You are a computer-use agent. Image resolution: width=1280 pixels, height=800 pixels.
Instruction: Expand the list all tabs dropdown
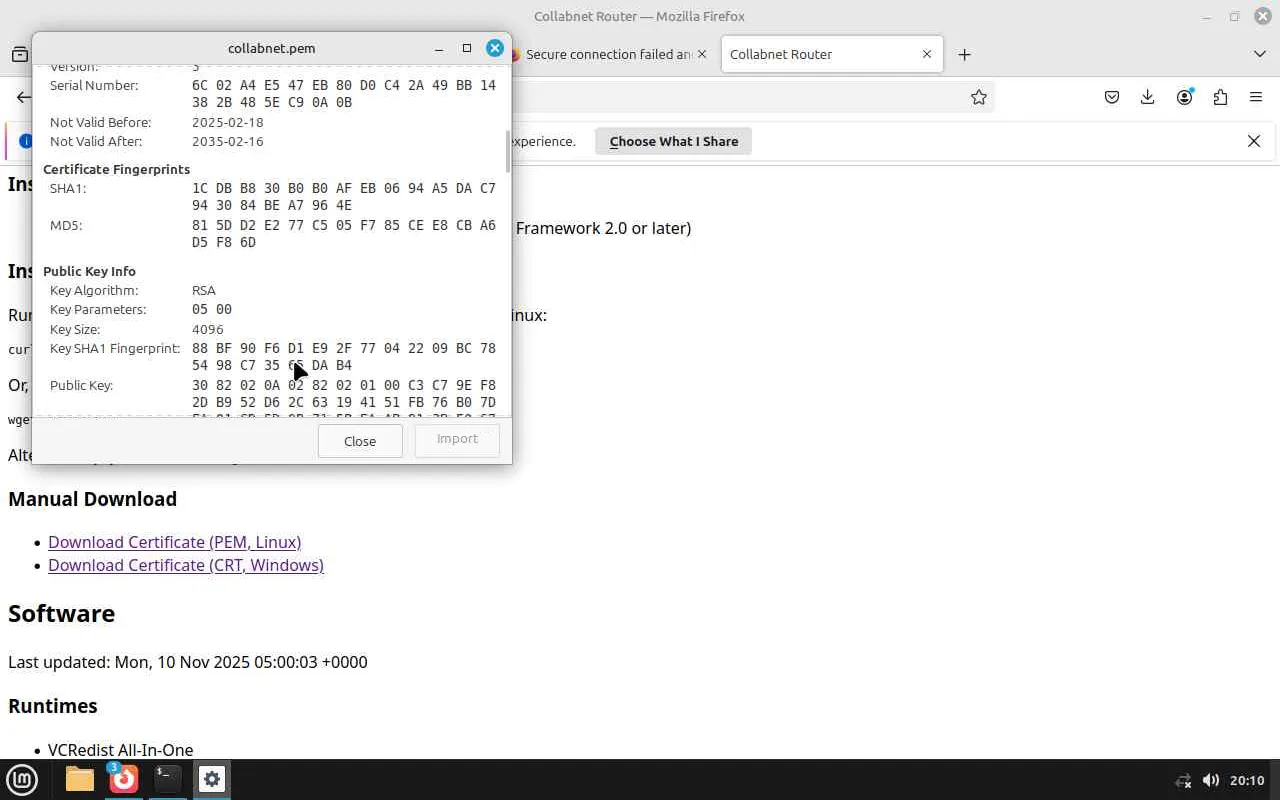pyautogui.click(x=1260, y=54)
